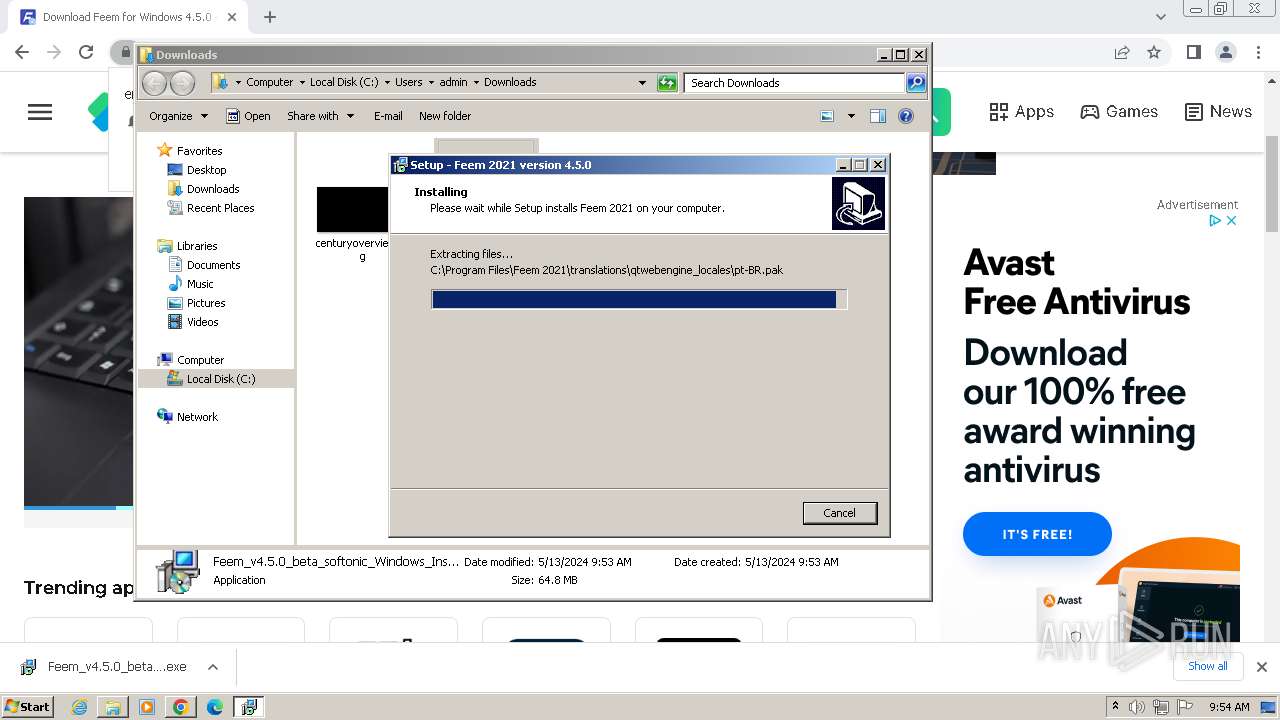Open Internet Explorer from taskbar
Screen dimensions: 1280x720
pyautogui.click(x=79, y=707)
